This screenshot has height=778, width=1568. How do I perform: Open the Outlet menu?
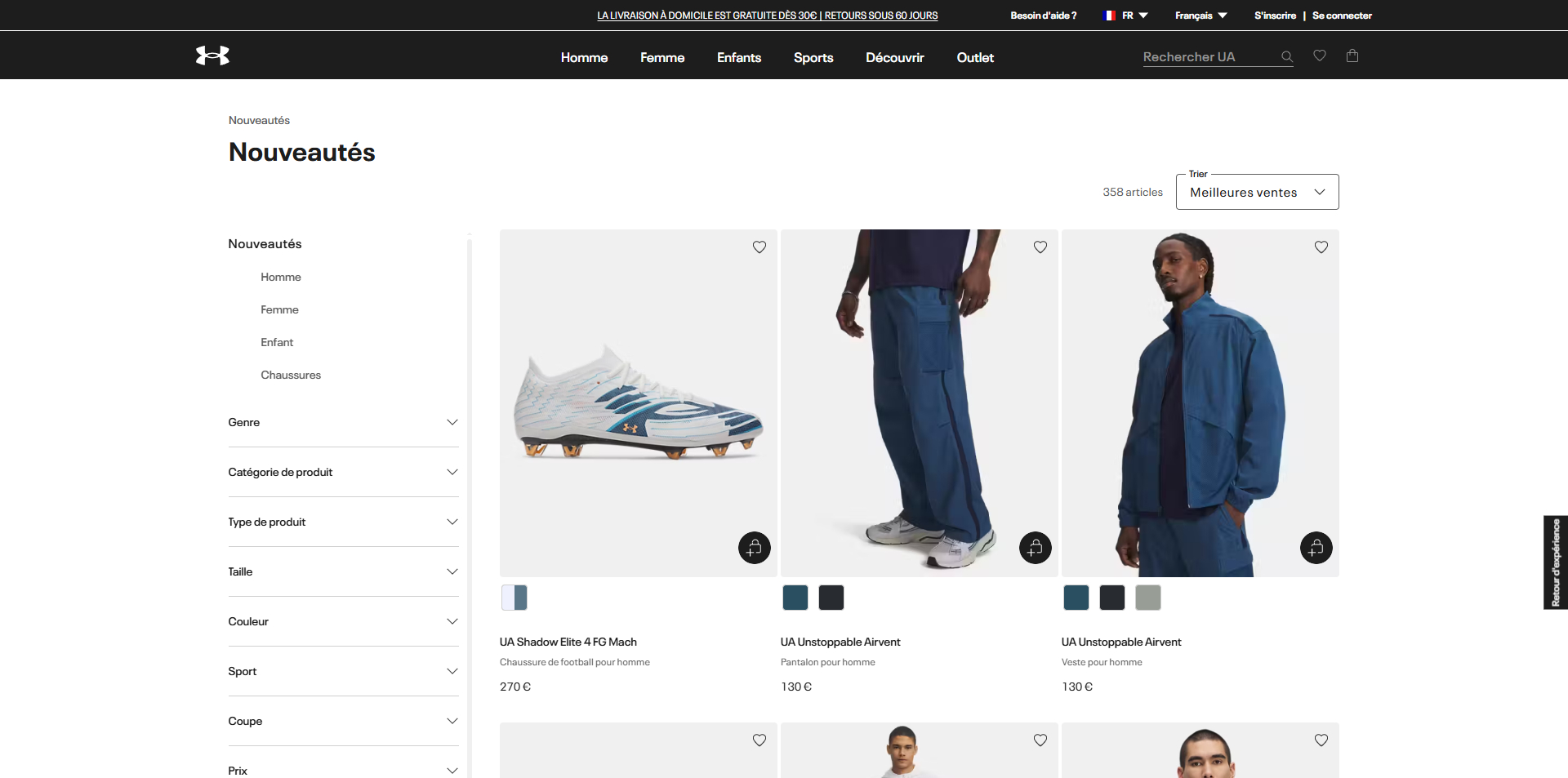[975, 57]
